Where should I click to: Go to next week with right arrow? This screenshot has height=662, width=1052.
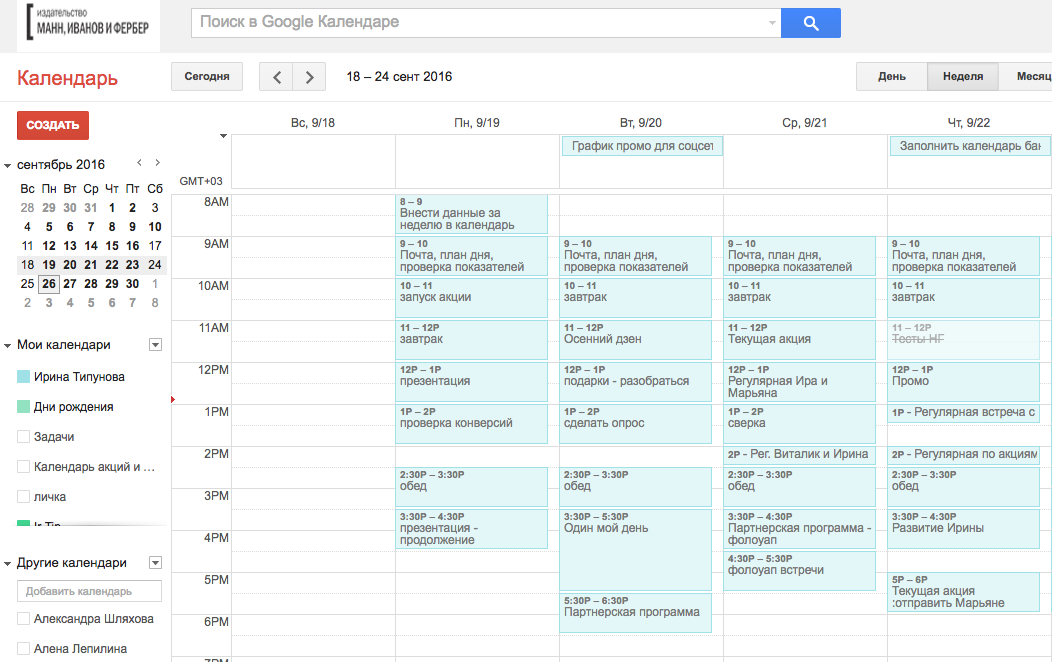point(310,77)
